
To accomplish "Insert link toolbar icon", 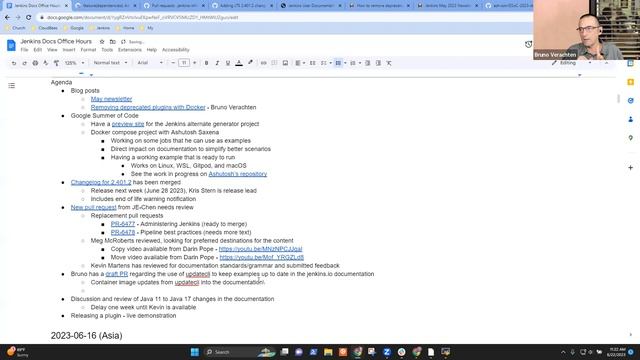I will tap(264, 63).
